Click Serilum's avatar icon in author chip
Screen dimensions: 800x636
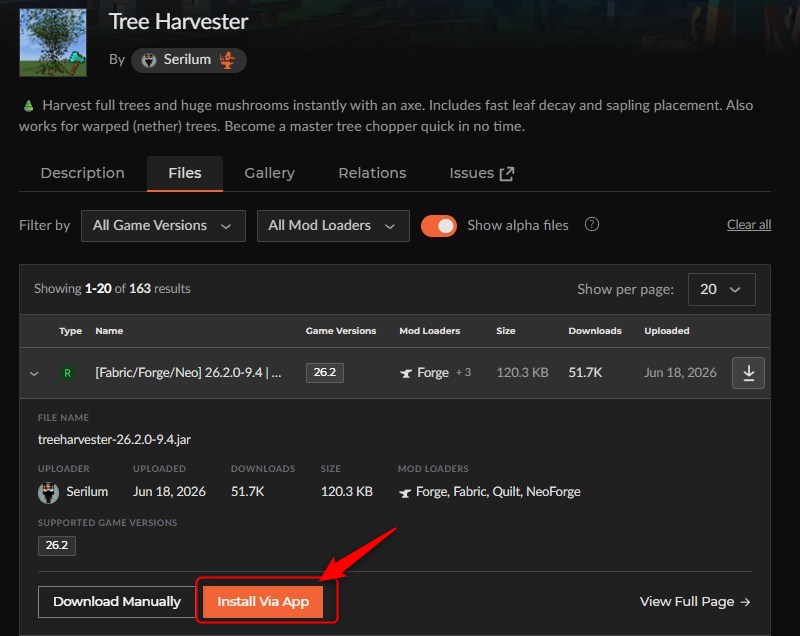click(x=148, y=60)
